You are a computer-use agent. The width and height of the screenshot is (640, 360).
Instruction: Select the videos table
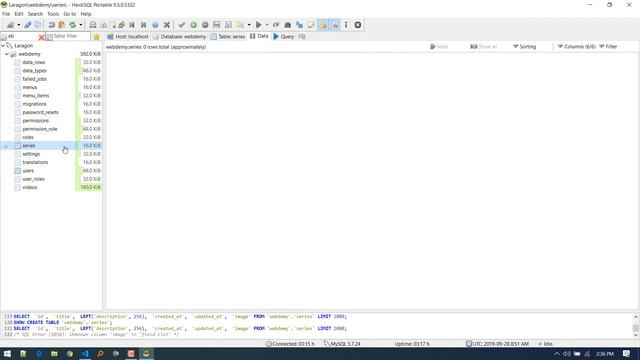(x=30, y=187)
